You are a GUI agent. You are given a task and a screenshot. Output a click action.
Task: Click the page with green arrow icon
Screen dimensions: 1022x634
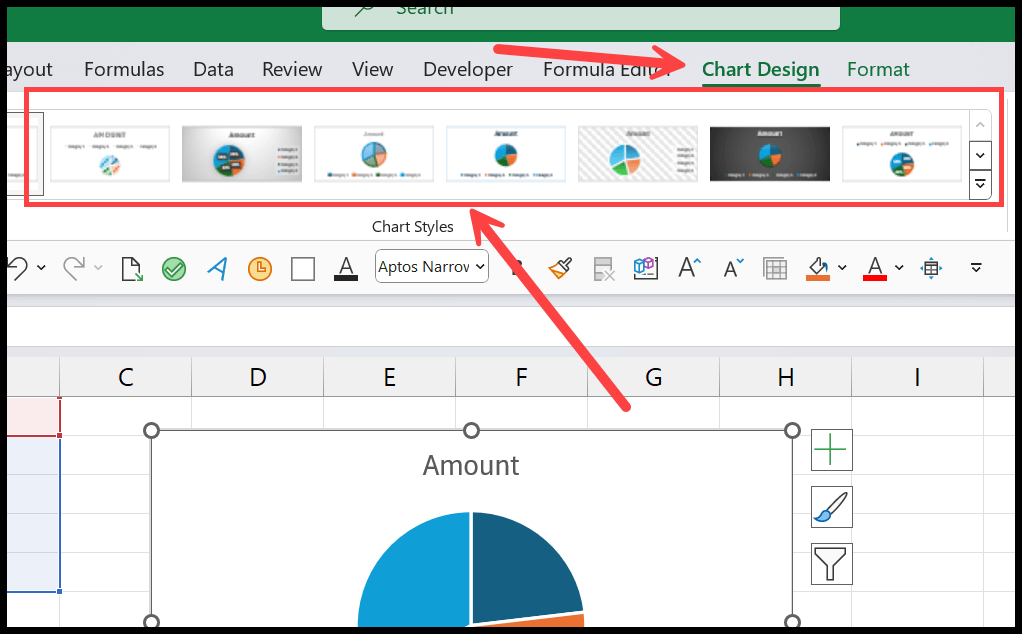coord(132,268)
